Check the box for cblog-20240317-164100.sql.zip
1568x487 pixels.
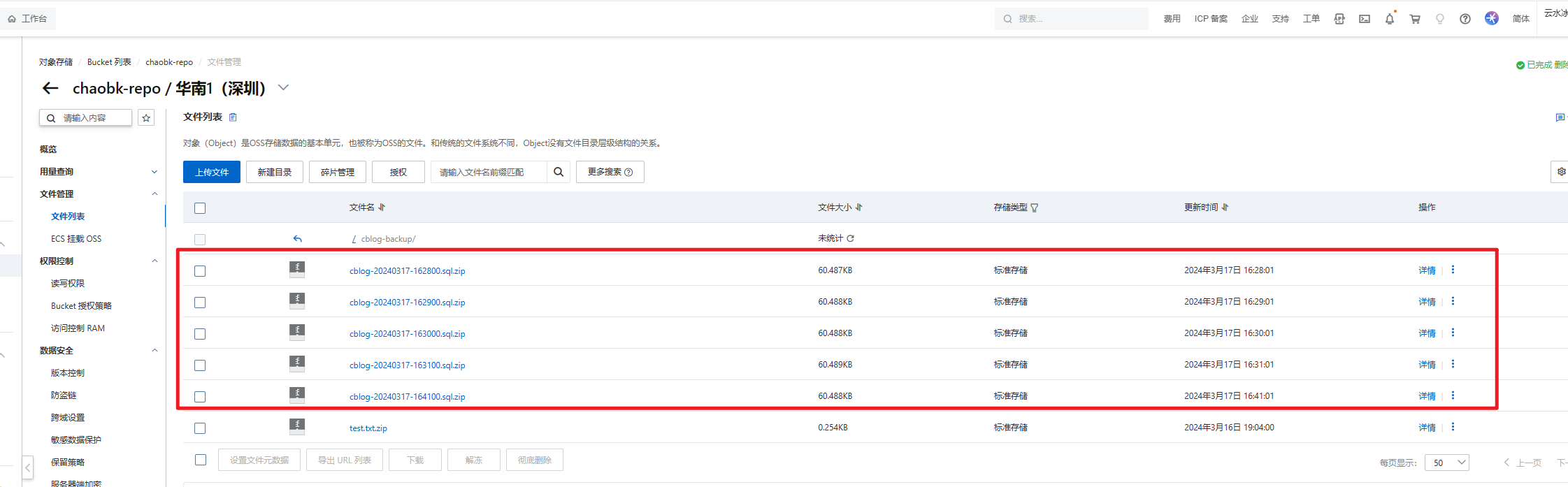click(x=200, y=397)
